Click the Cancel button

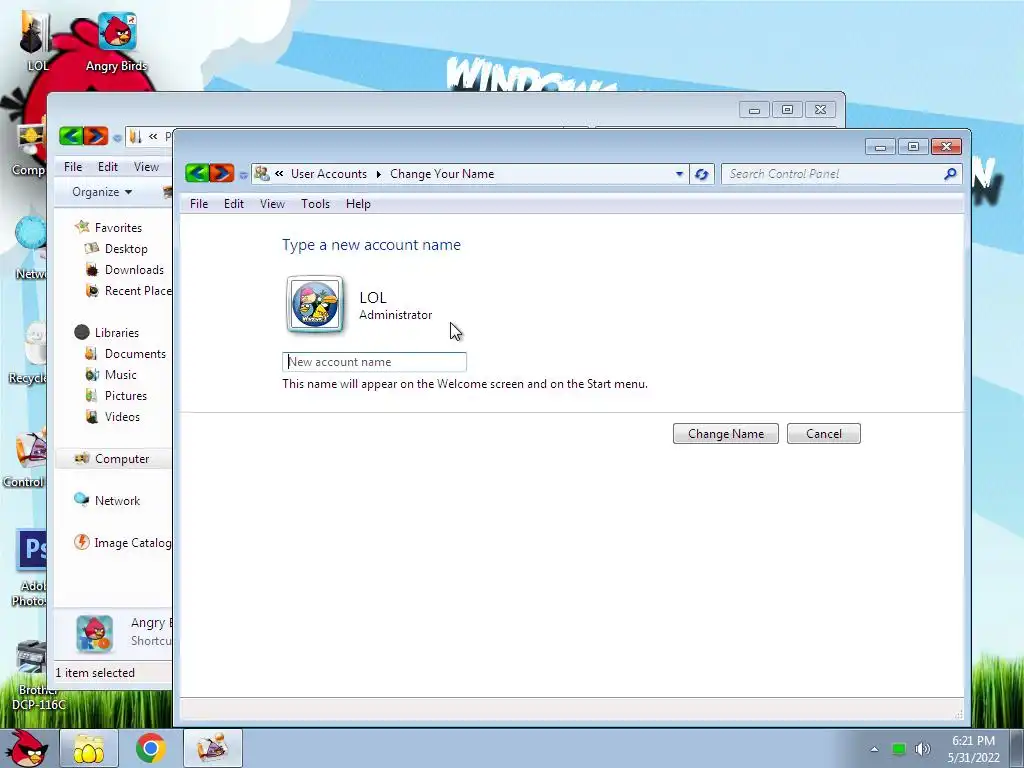pyautogui.click(x=824, y=434)
